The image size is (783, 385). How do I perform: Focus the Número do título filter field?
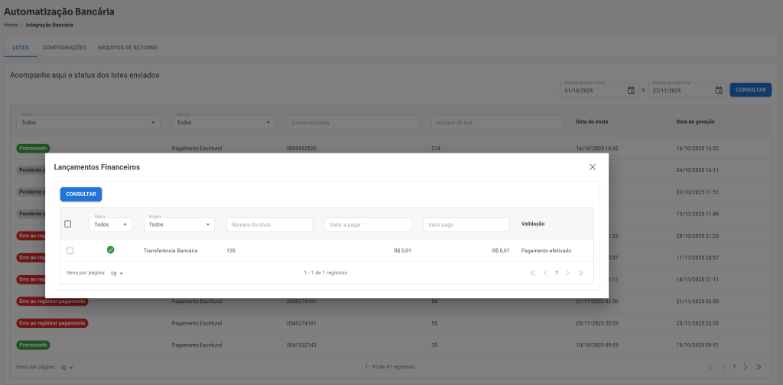coord(270,224)
